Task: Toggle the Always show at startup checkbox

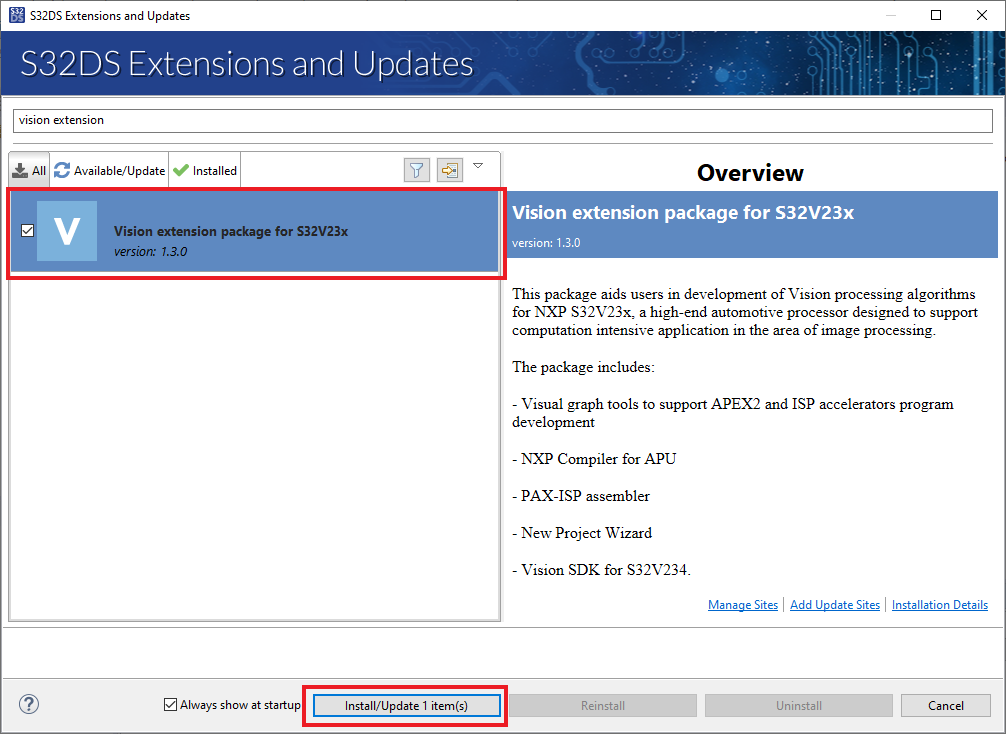Action: (170, 704)
